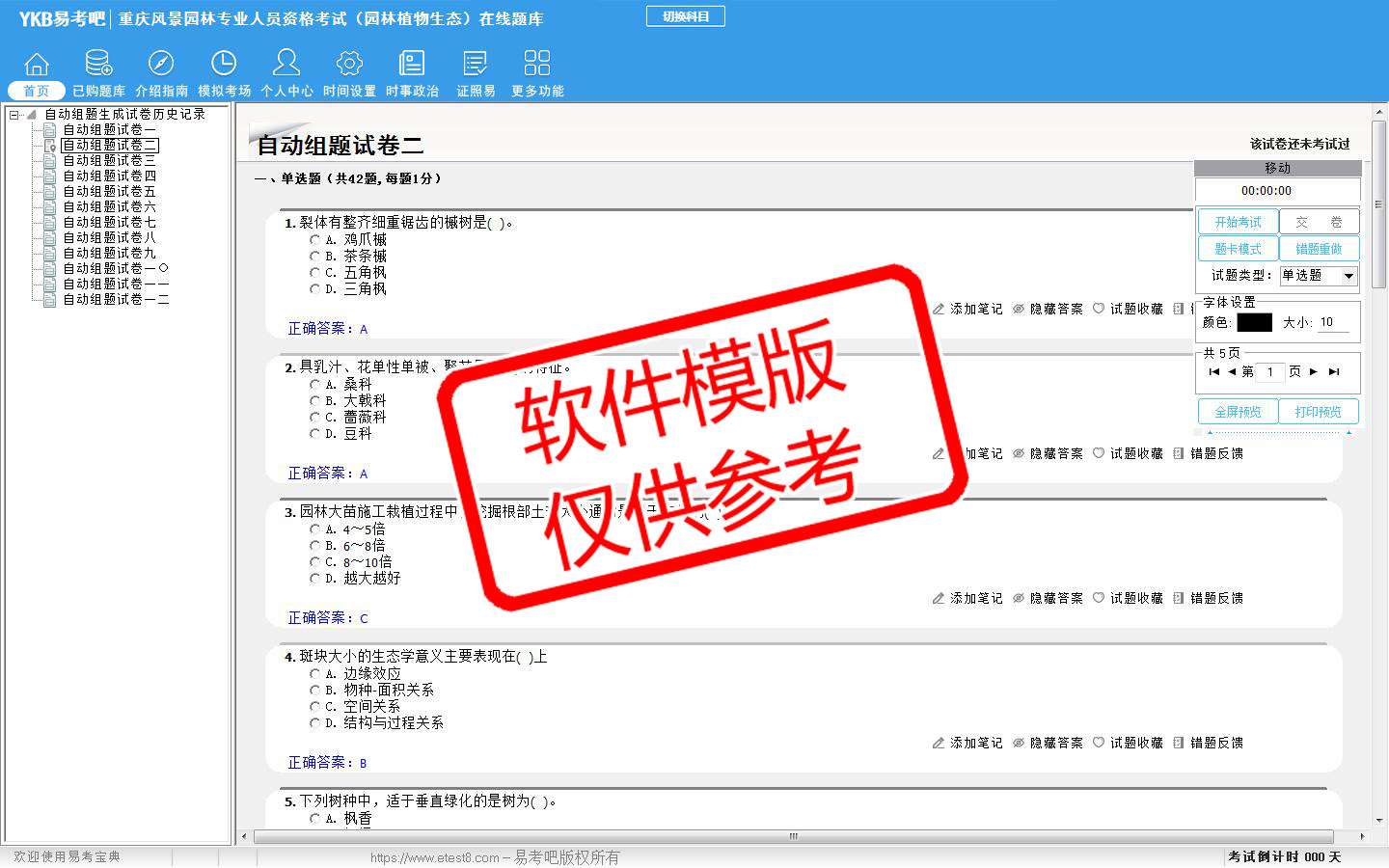This screenshot has height=868, width=1389.
Task: Select option A 鸡爪槭 in question 1
Action: pyautogui.click(x=314, y=239)
